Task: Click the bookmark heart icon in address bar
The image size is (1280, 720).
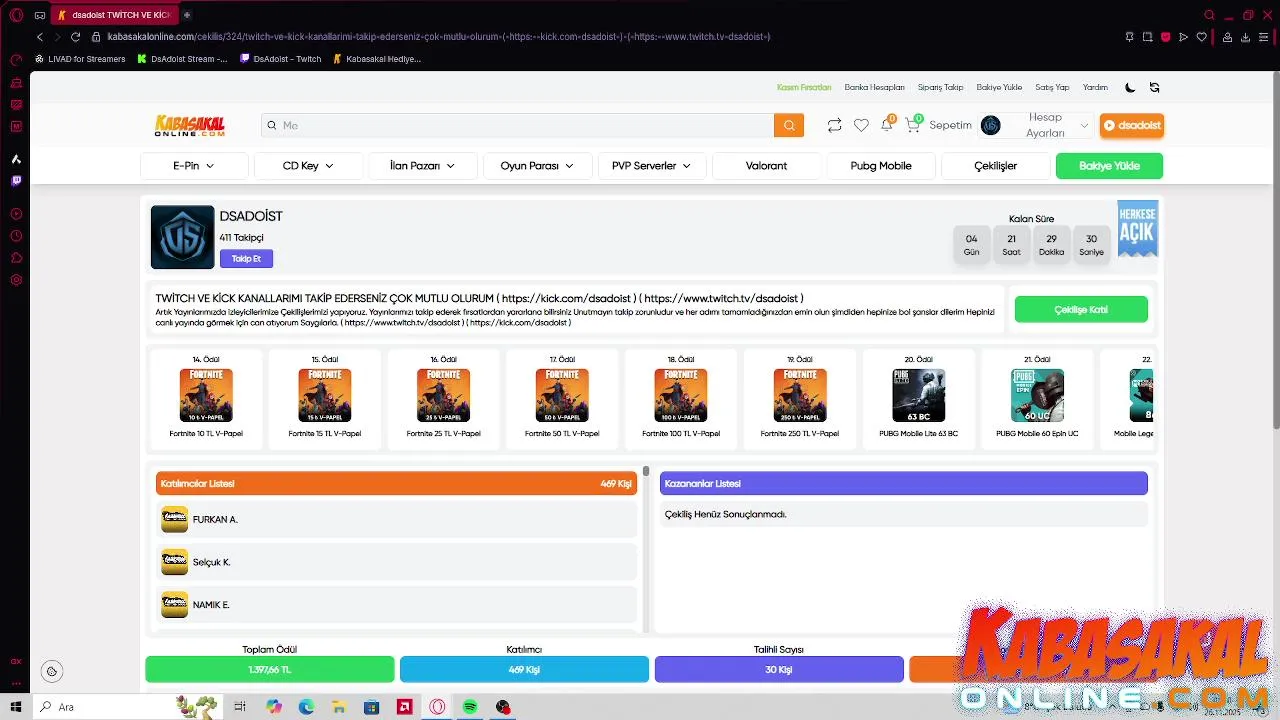Action: coord(1202,37)
